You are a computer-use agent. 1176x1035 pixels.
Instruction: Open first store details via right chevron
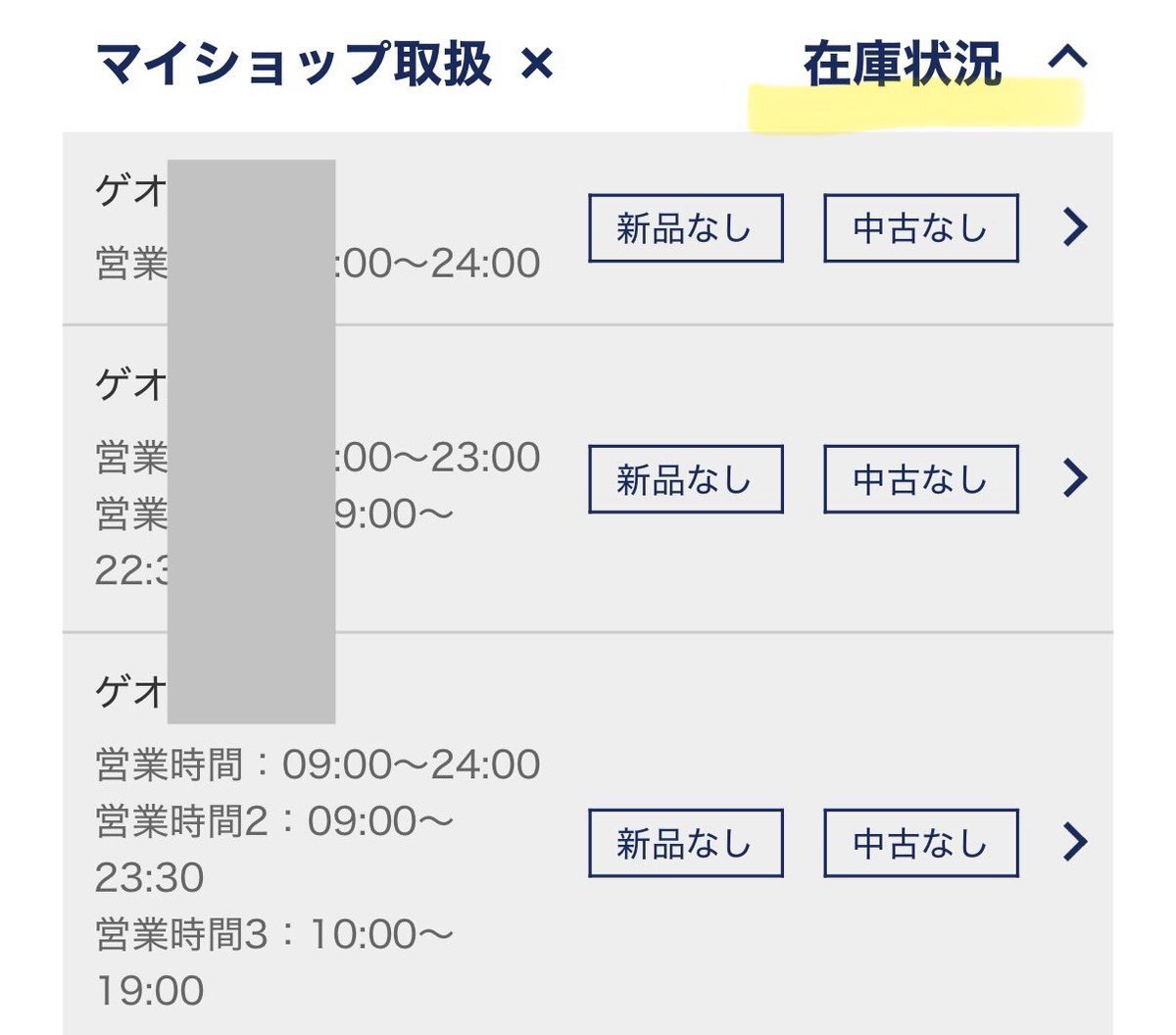pyautogui.click(x=1075, y=227)
